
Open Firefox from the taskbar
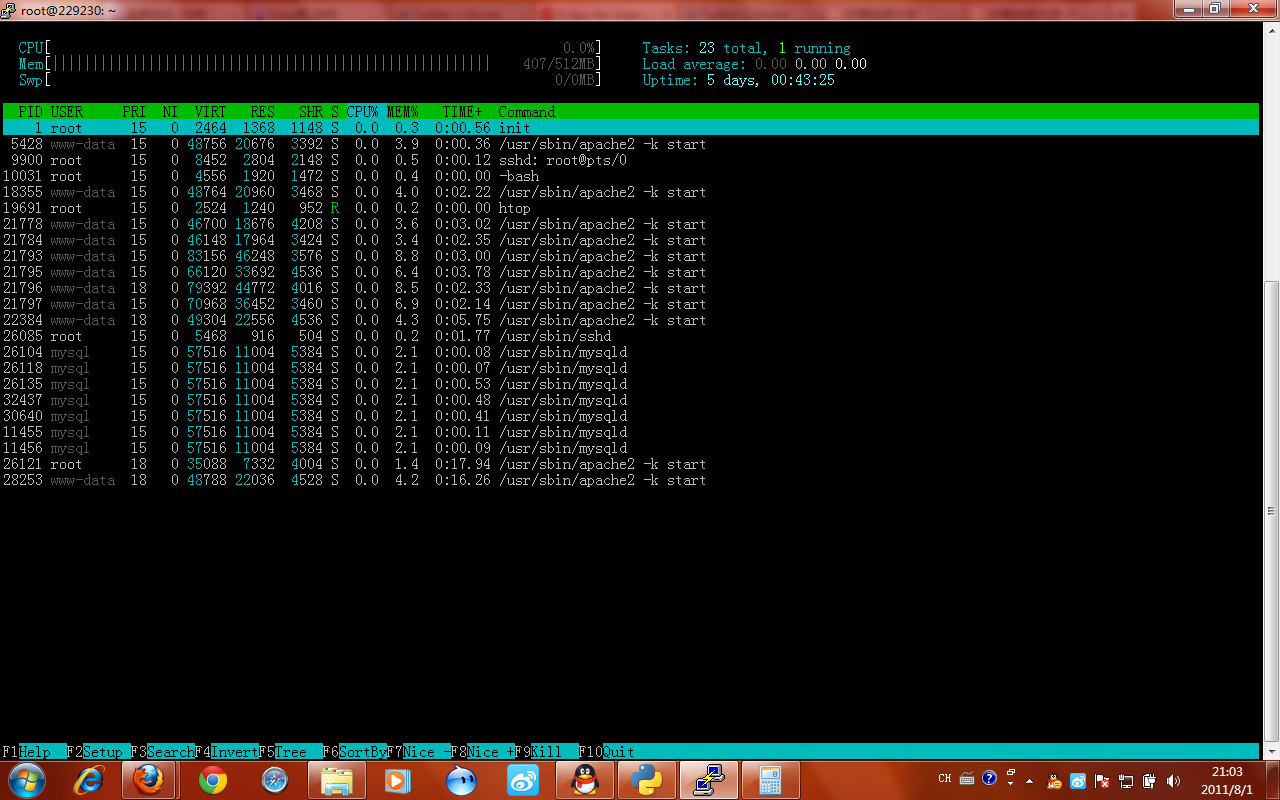(x=148, y=779)
